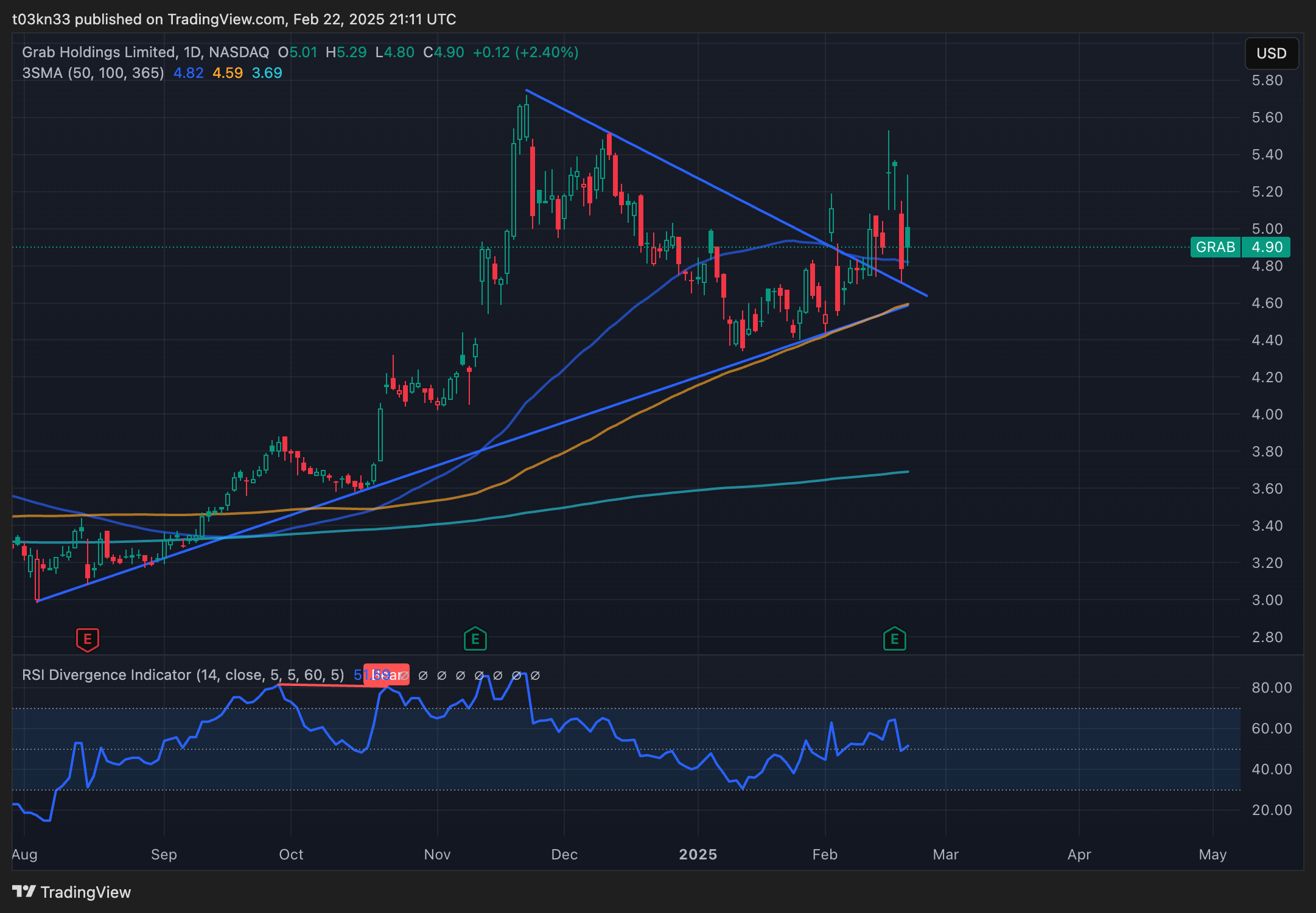Click the 50 SMA value 4.82
The image size is (1316, 913).
[189, 73]
